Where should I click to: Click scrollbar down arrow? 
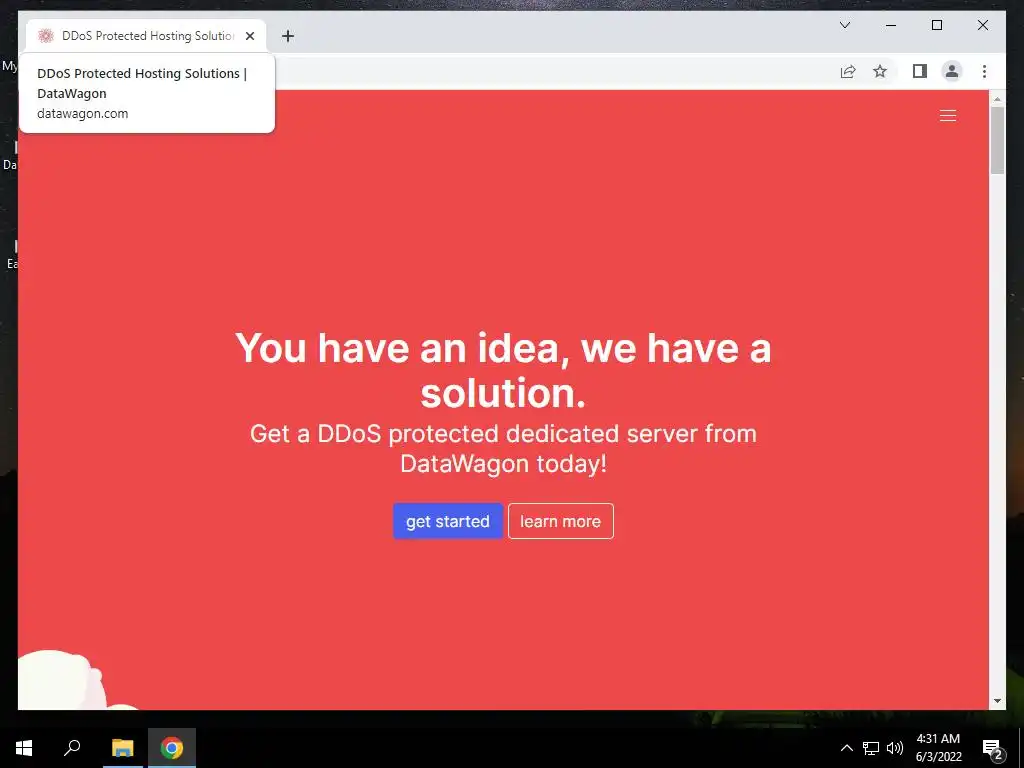point(997,701)
